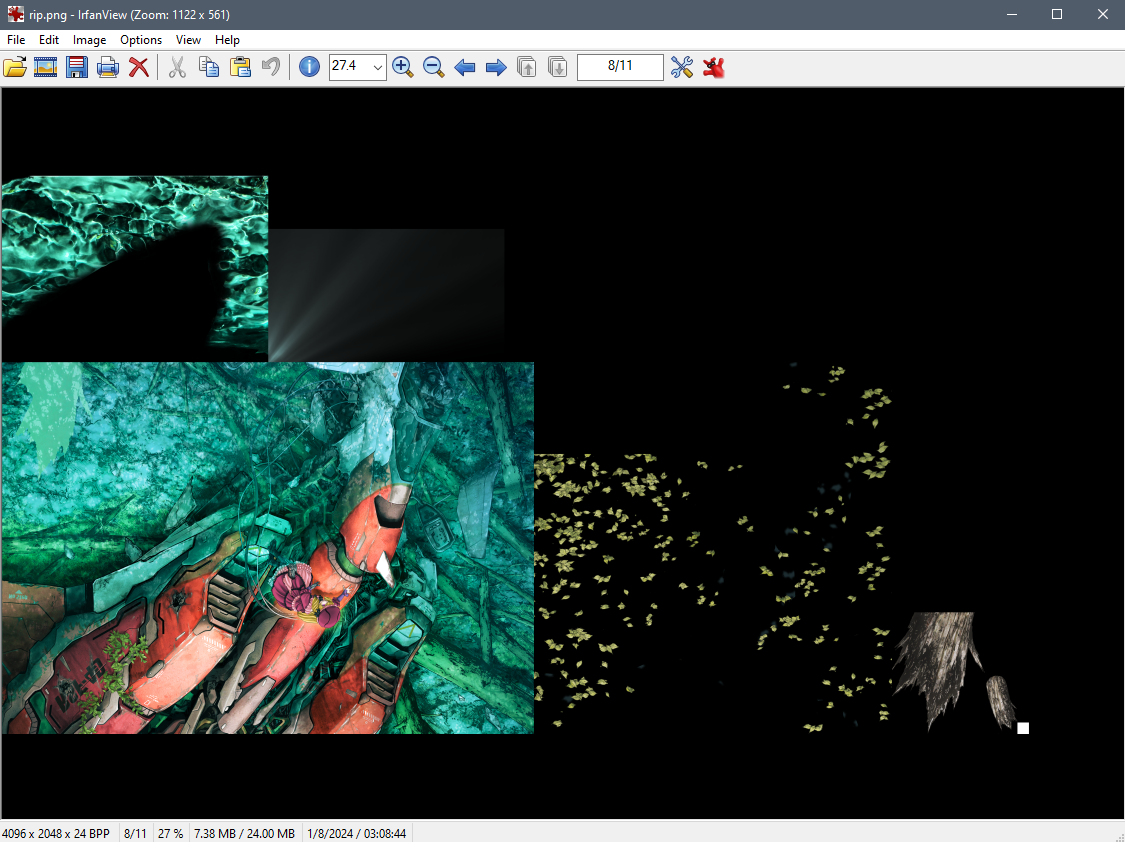Open the Help menu
This screenshot has width=1125, height=842.
(227, 40)
